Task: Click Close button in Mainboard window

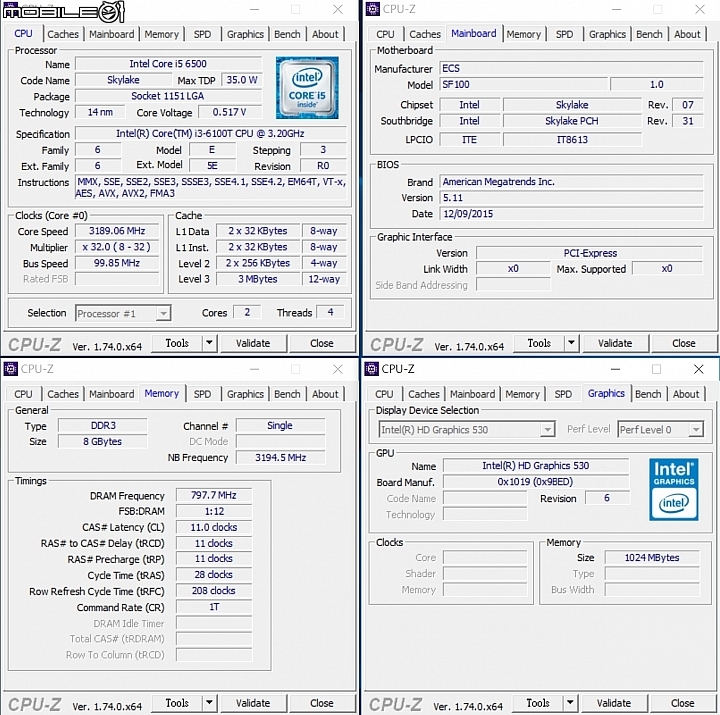Action: [684, 343]
